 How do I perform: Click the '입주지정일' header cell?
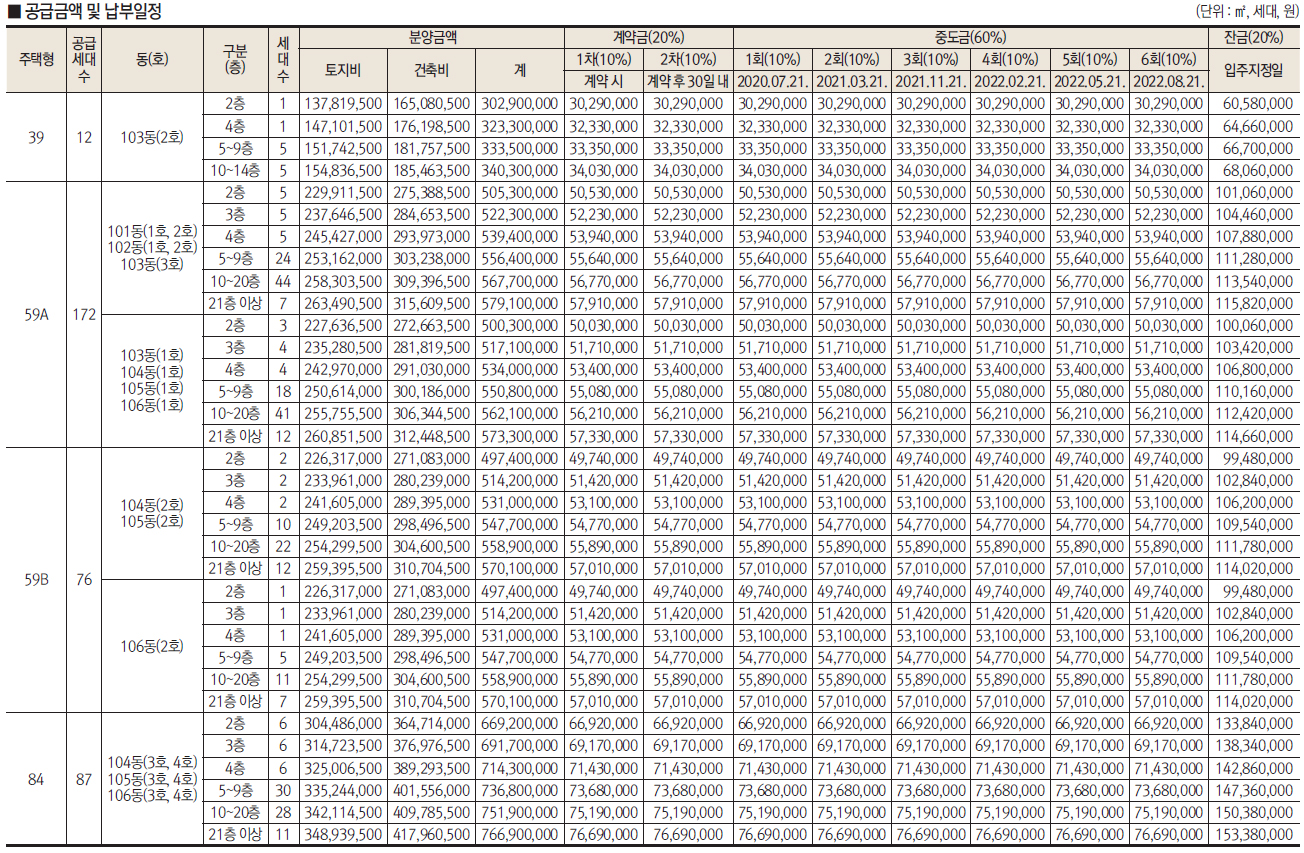tap(1253, 70)
